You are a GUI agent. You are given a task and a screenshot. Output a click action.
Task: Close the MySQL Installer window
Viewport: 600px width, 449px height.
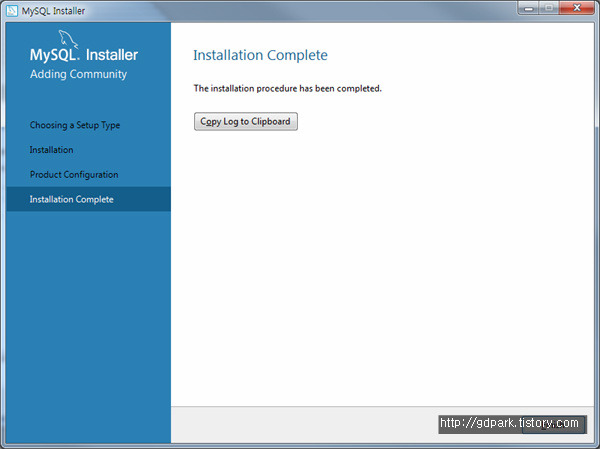(577, 8)
